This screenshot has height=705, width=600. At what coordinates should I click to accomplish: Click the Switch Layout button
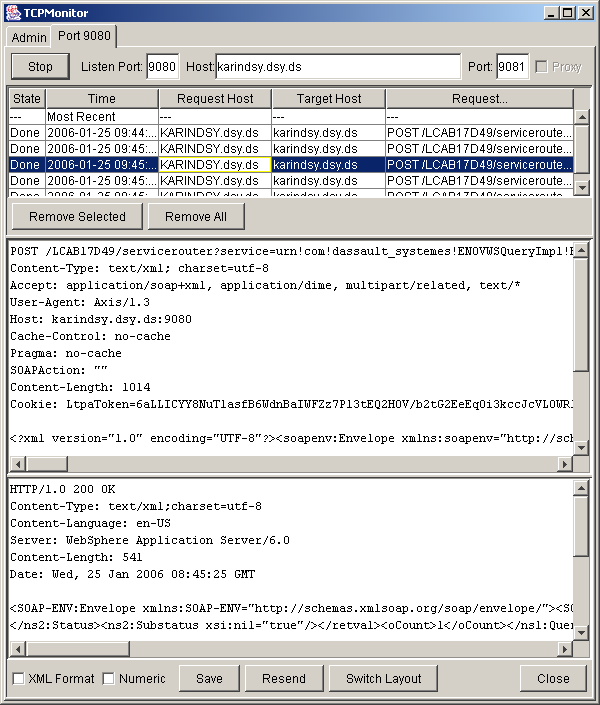[x=383, y=678]
